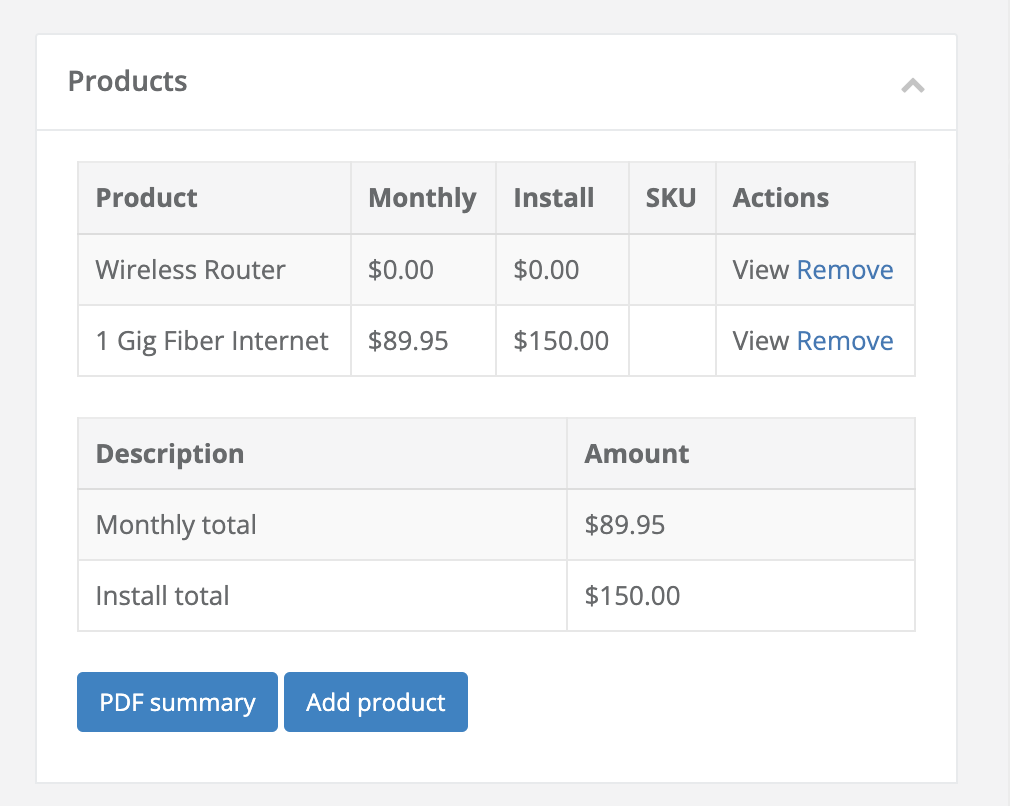The height and width of the screenshot is (806, 1010).
Task: Click the Products panel title
Action: pyautogui.click(x=127, y=81)
